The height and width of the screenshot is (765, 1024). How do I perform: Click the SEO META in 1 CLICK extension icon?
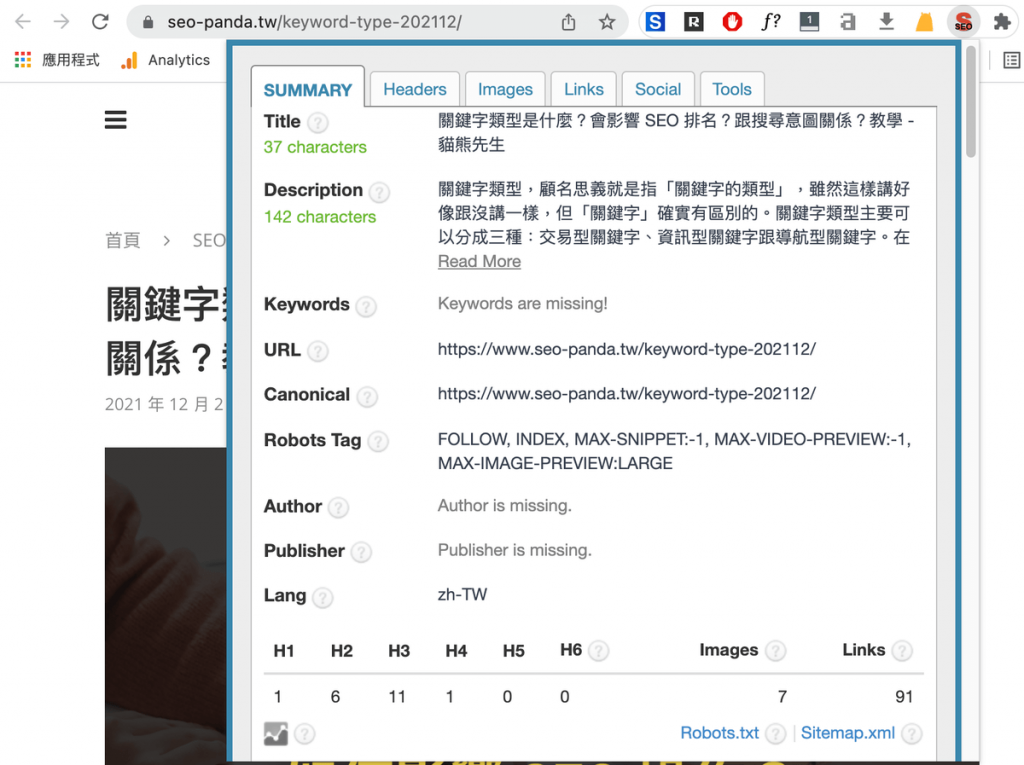point(962,21)
